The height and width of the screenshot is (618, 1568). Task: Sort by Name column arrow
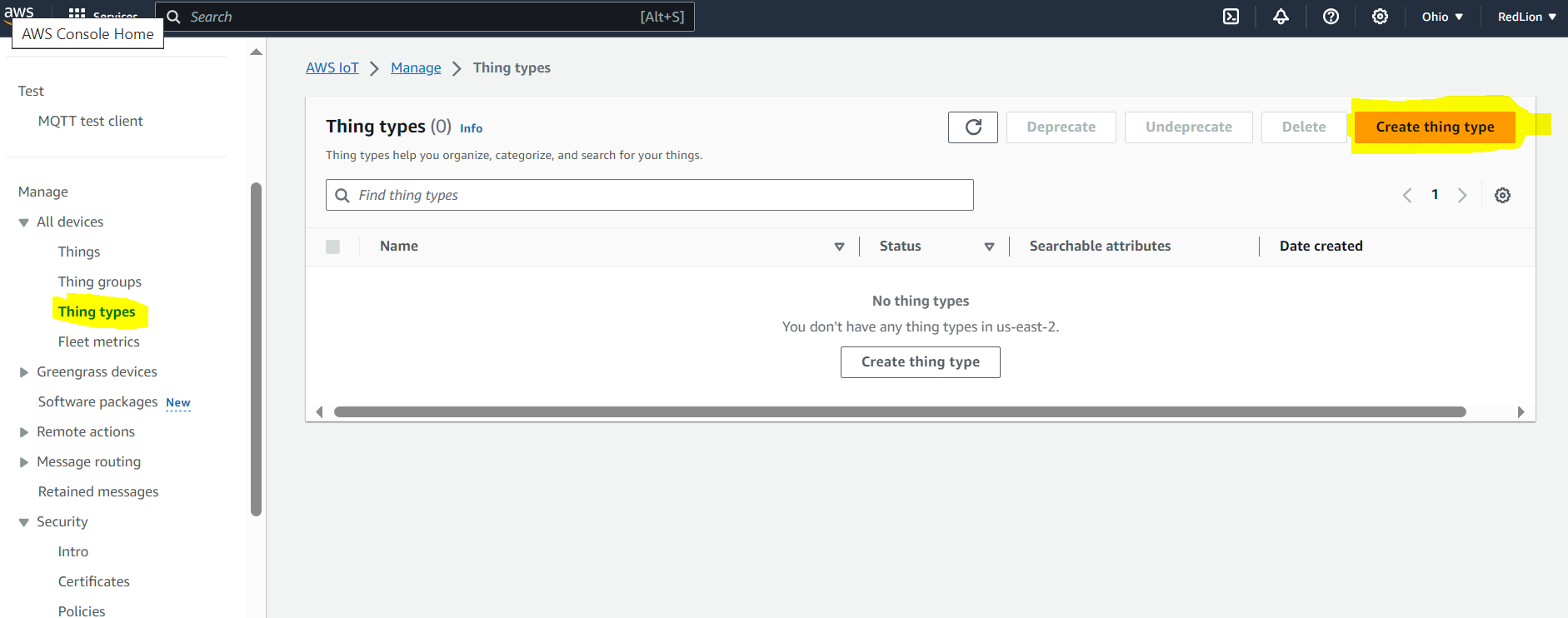(839, 247)
